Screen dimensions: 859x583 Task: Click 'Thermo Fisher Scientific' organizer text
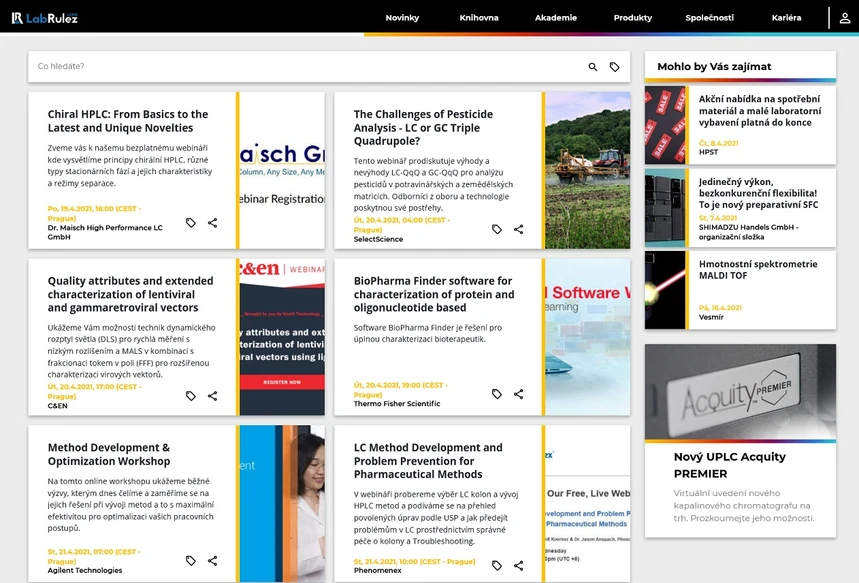(x=397, y=404)
